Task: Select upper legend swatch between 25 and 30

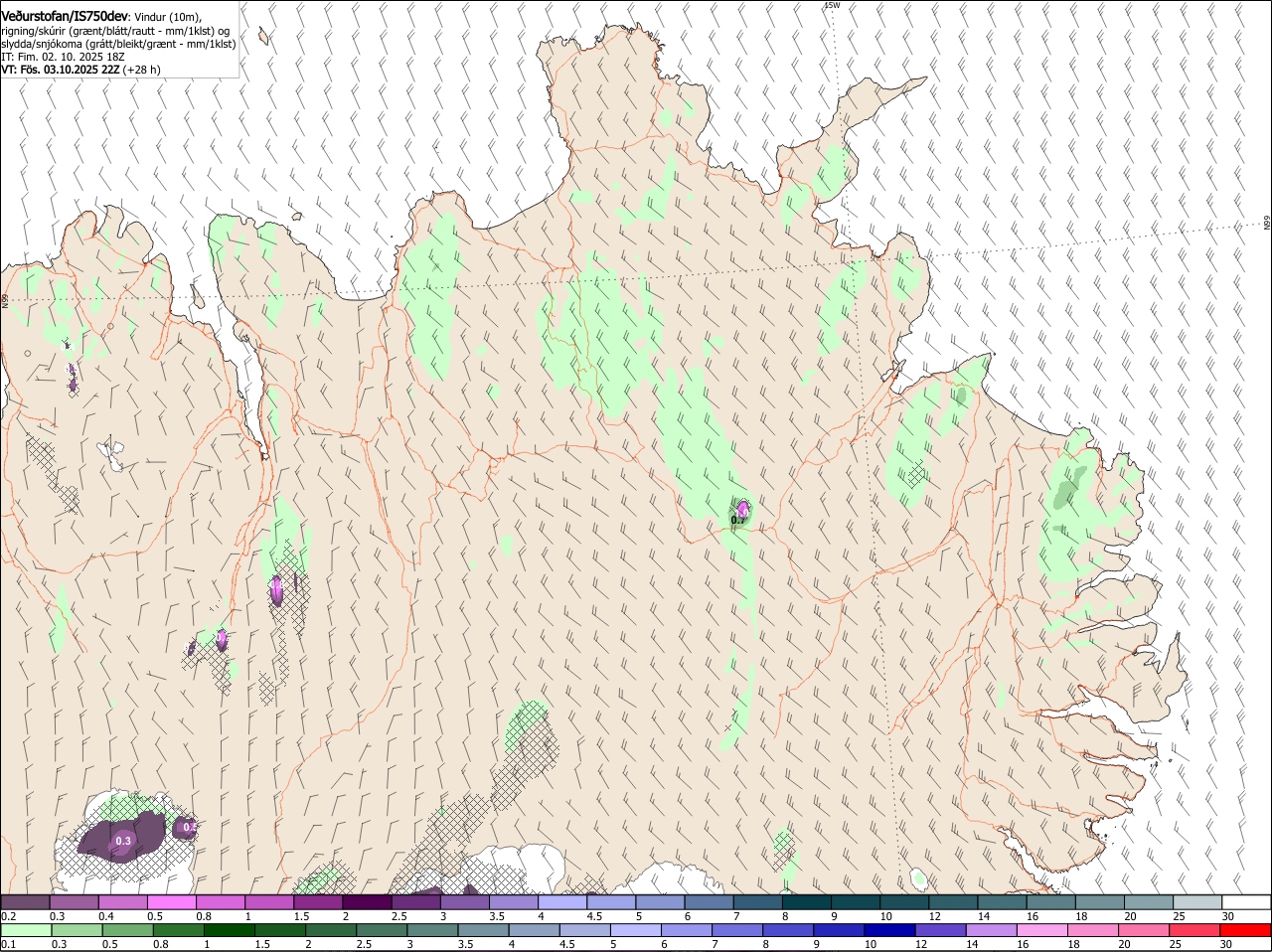Action: click(x=1198, y=901)
